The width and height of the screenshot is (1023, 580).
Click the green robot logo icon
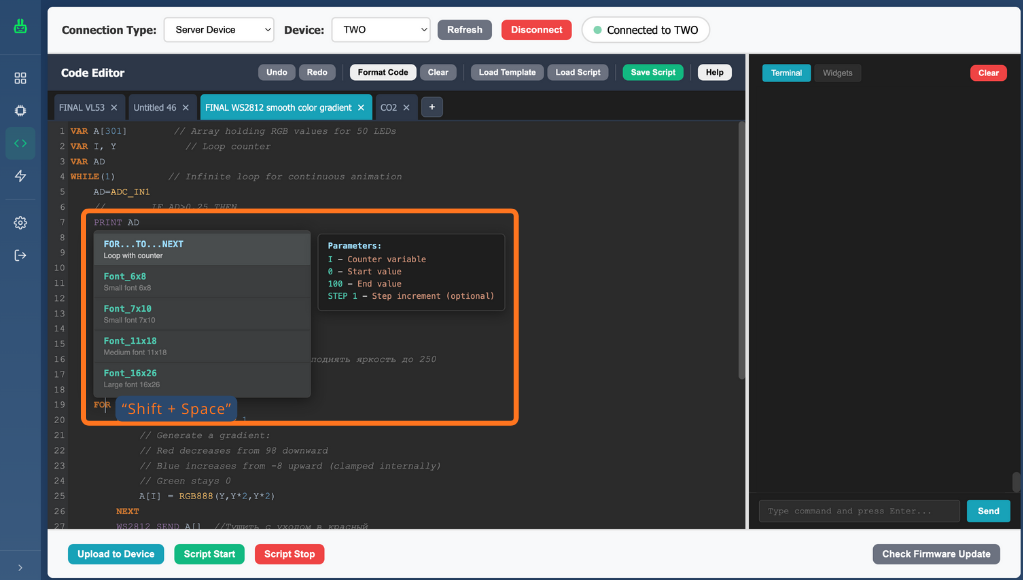pos(20,26)
